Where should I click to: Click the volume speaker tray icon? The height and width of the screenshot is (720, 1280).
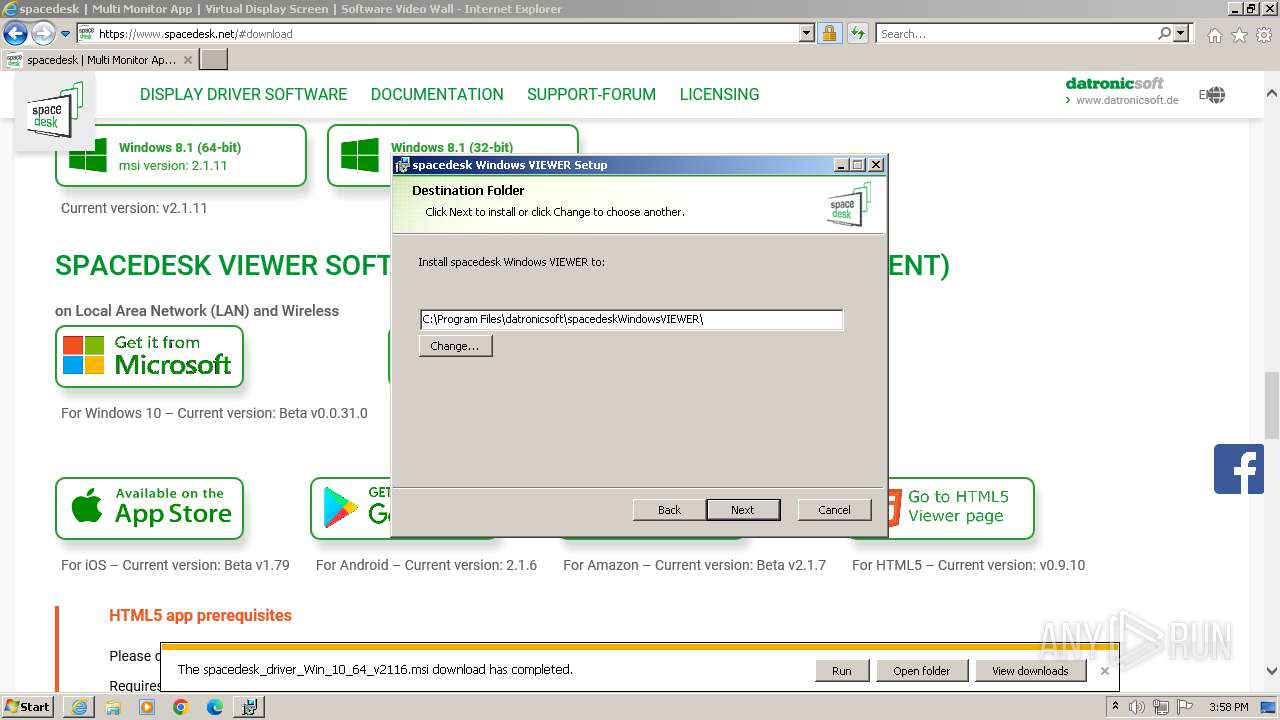tap(1137, 707)
